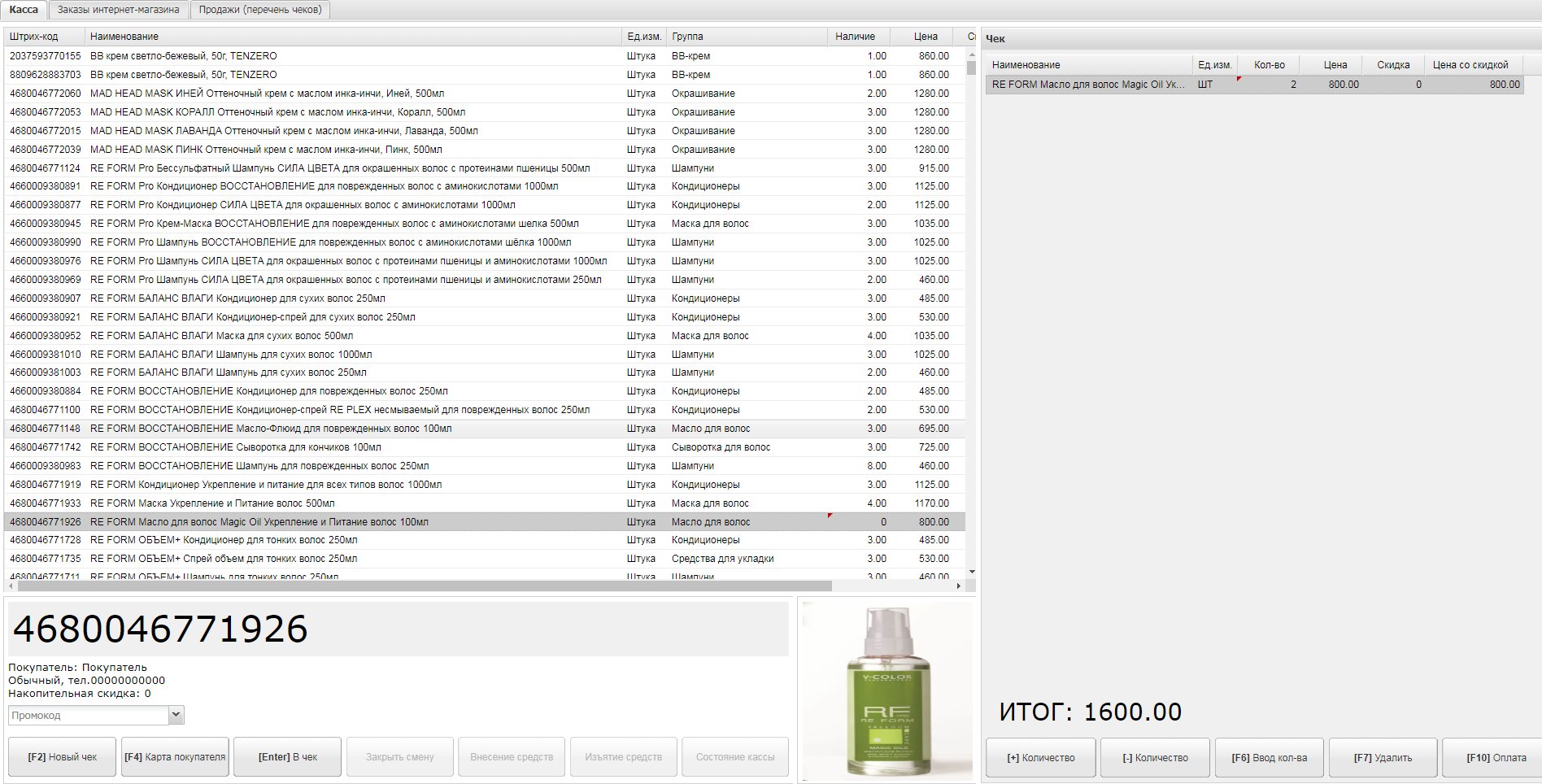Select БАЛАНС ВЛАГИ Маска для сухих волос row
The height and width of the screenshot is (784, 1542).
[x=485, y=336]
